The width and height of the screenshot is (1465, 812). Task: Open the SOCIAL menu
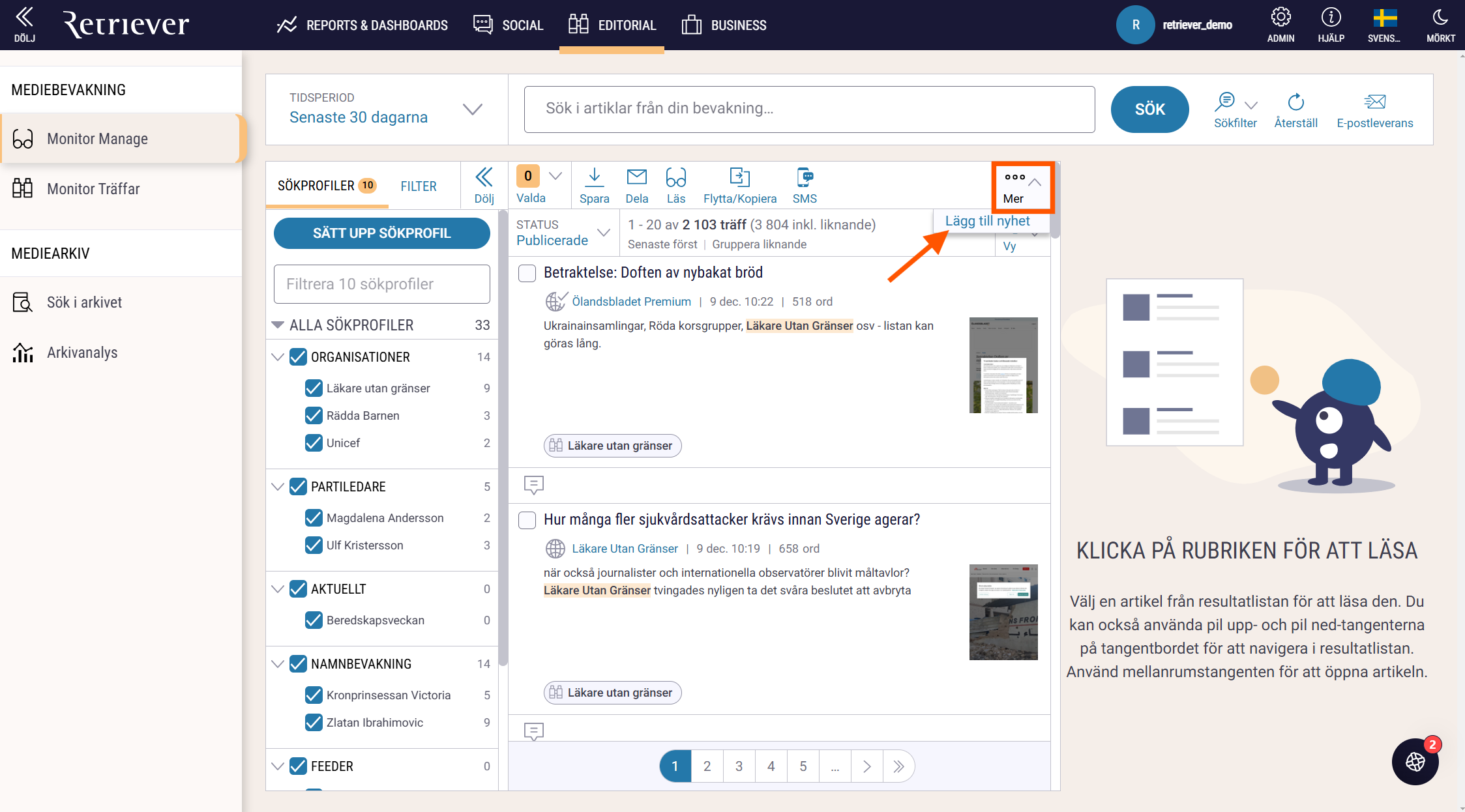[508, 25]
